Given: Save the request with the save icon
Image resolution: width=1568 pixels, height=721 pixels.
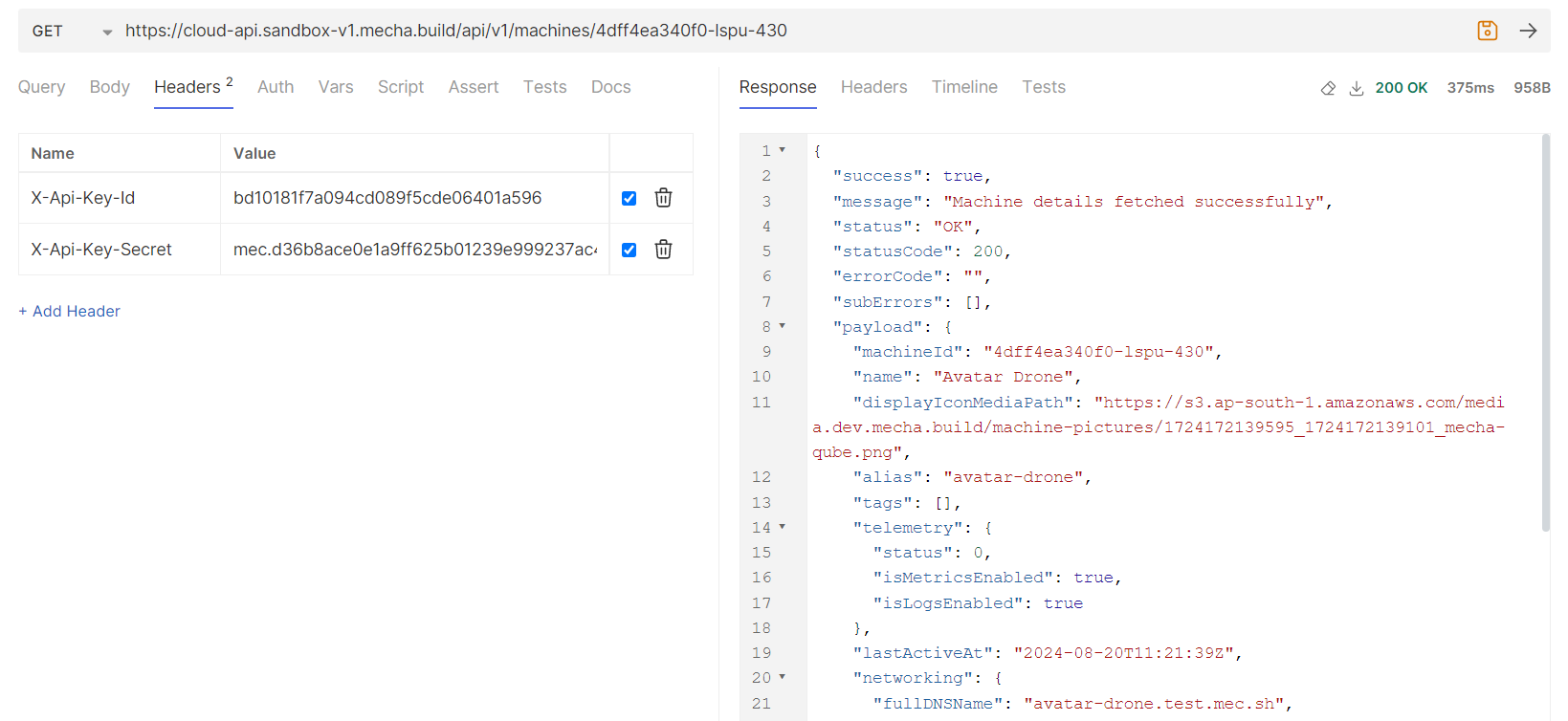Looking at the screenshot, I should (1487, 31).
